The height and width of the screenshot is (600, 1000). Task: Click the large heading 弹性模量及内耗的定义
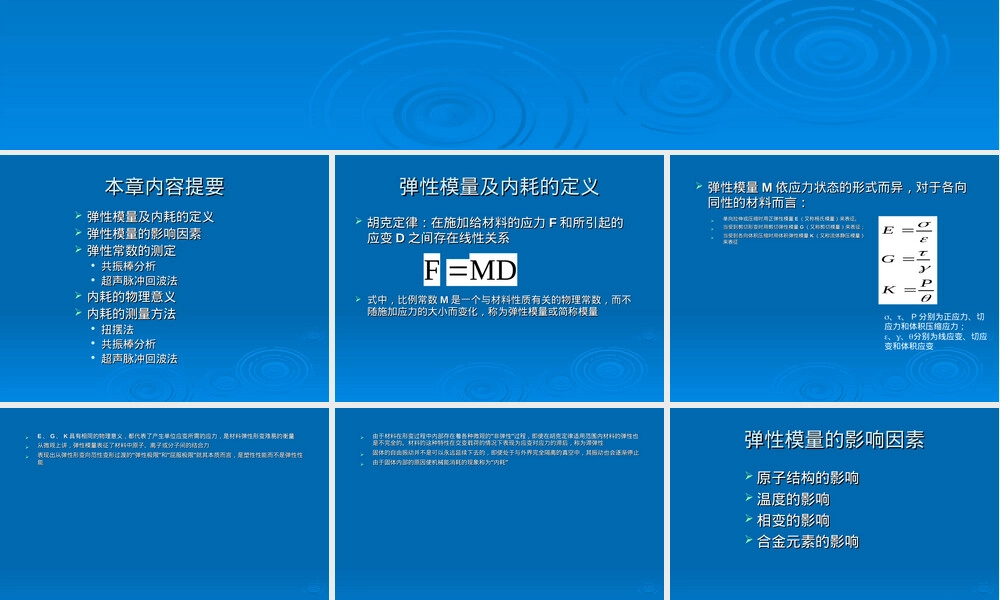(x=499, y=186)
